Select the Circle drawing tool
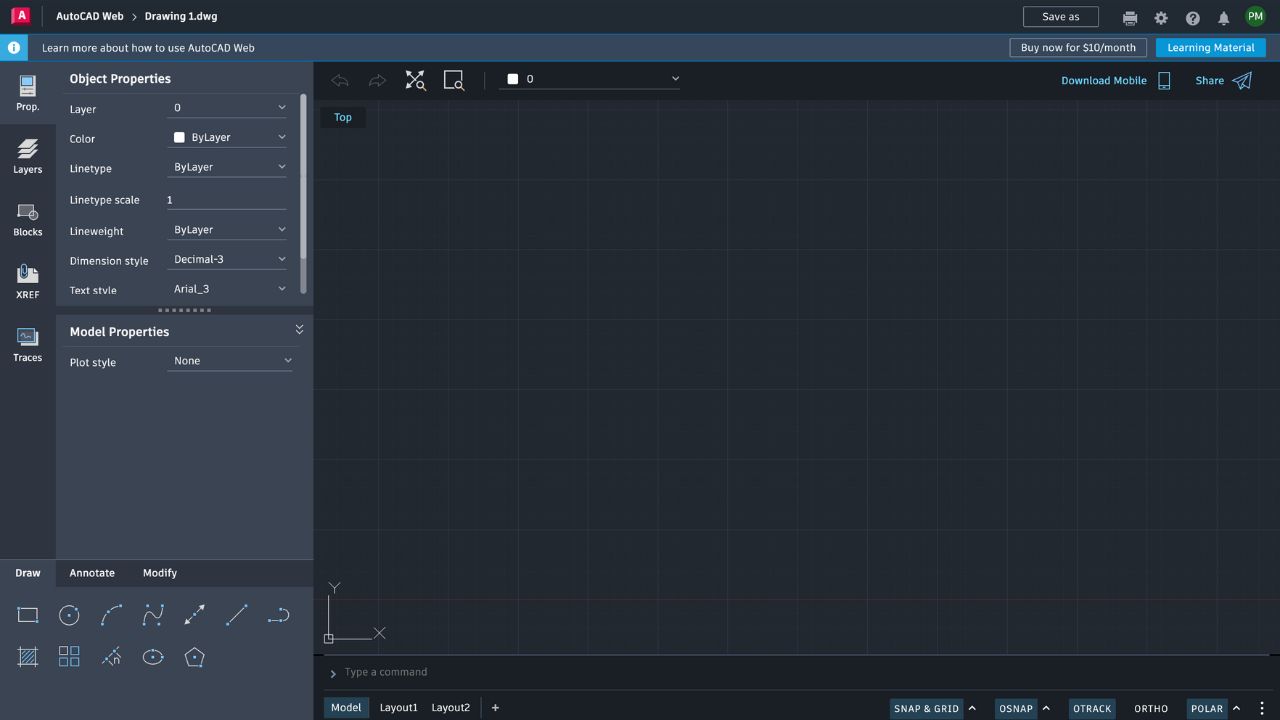1280x720 pixels. click(69, 614)
